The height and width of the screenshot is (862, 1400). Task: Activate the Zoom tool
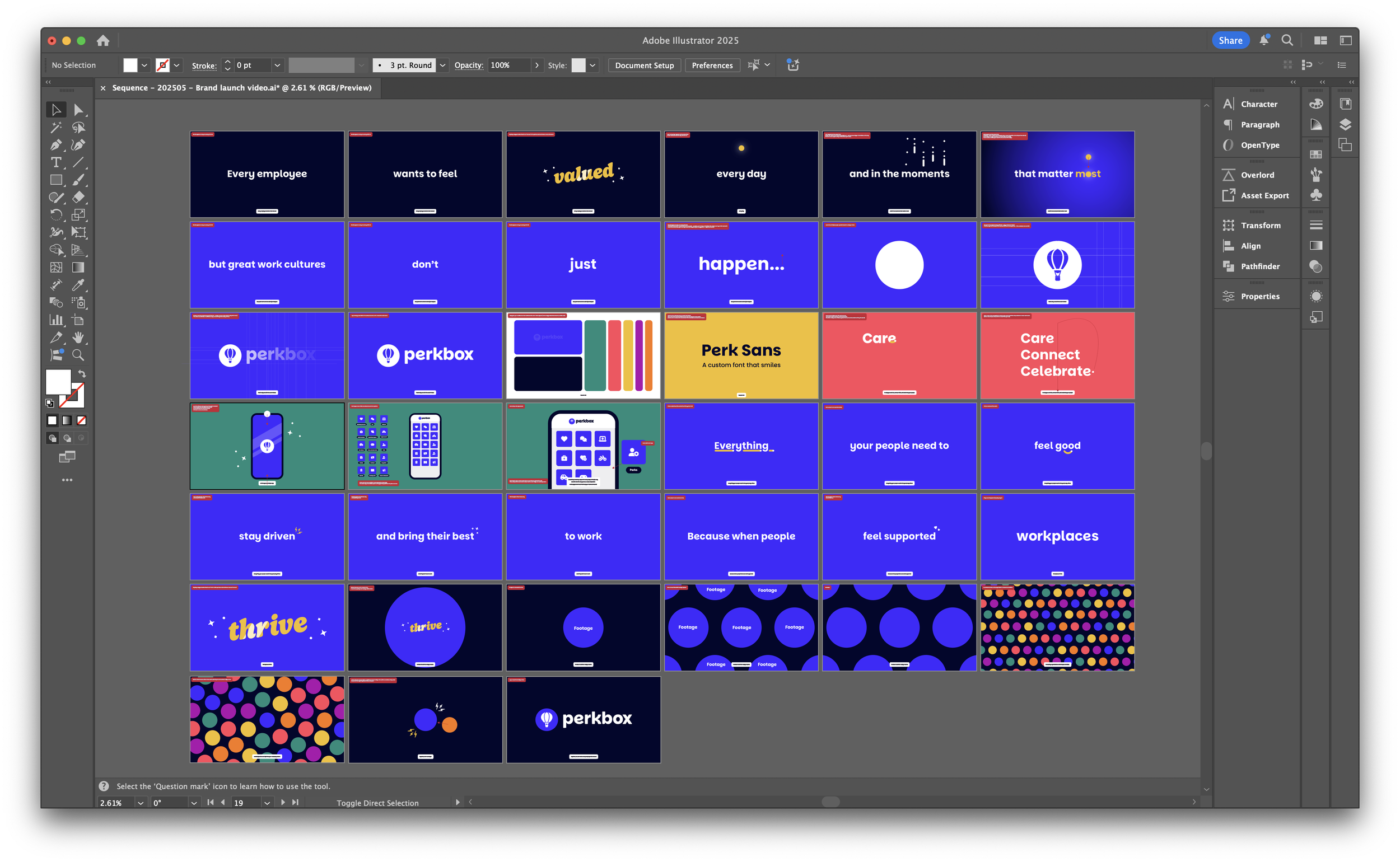[x=78, y=355]
